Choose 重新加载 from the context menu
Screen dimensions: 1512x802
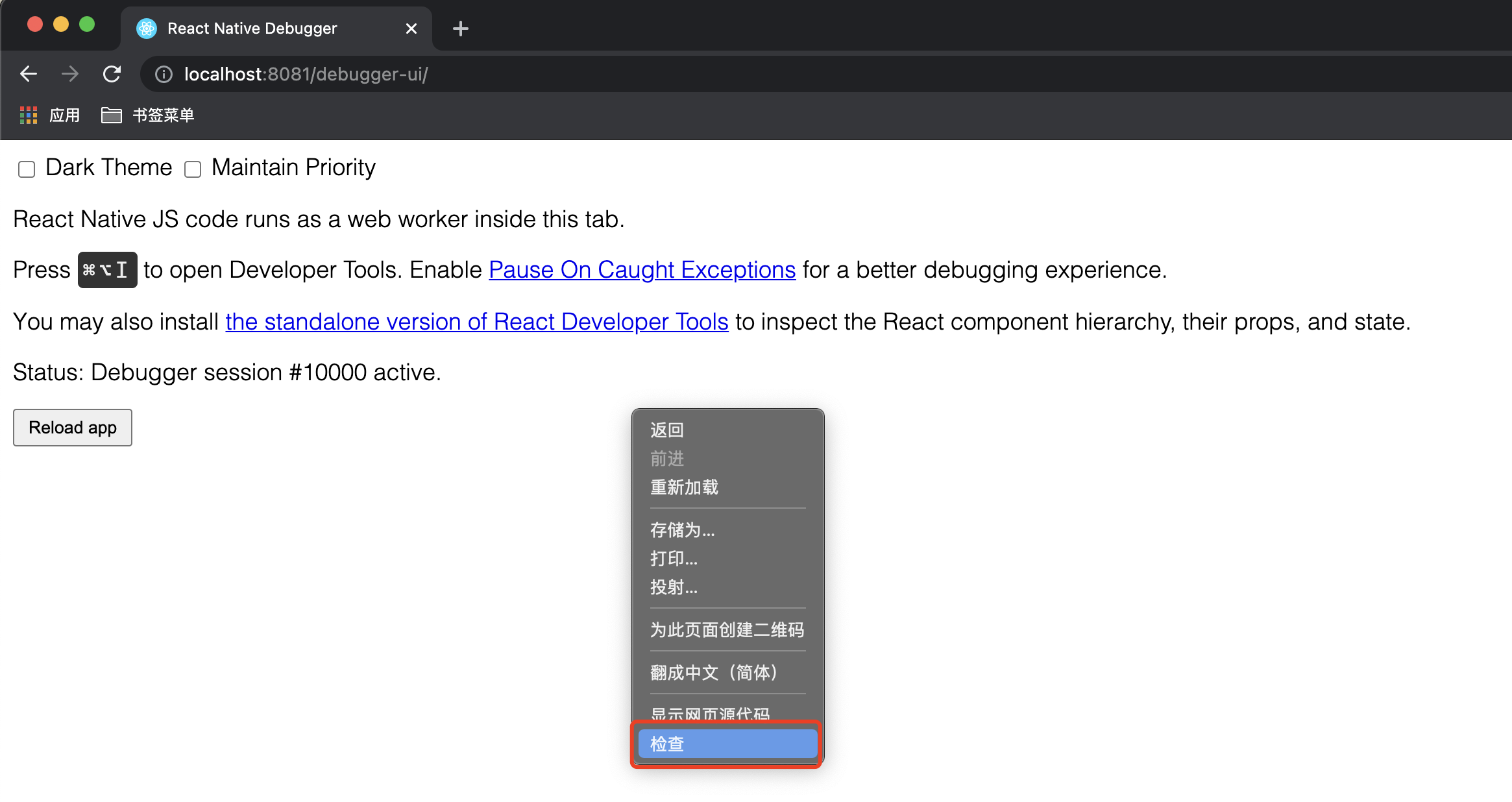pyautogui.click(x=684, y=487)
